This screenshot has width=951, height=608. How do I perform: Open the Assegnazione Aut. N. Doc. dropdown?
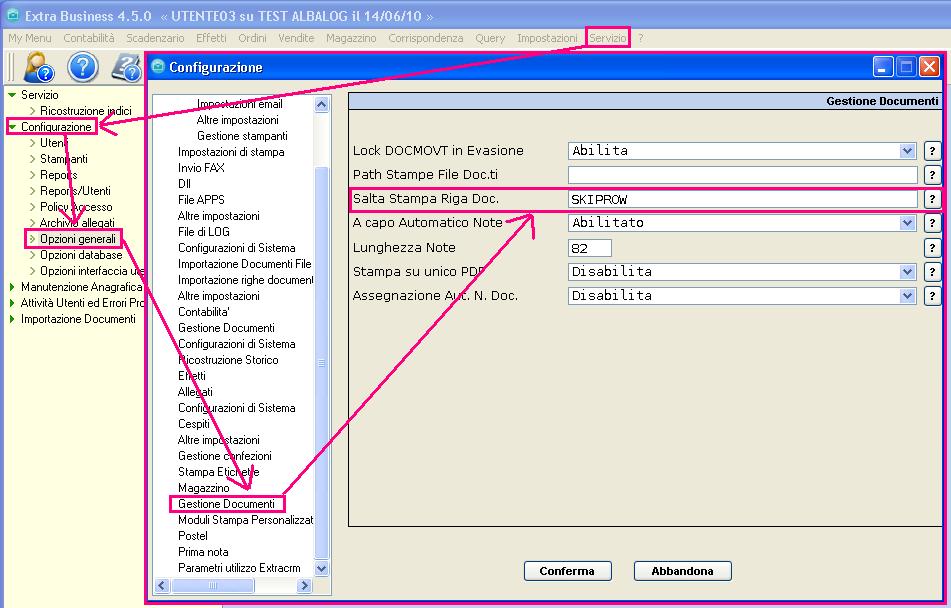coord(907,296)
